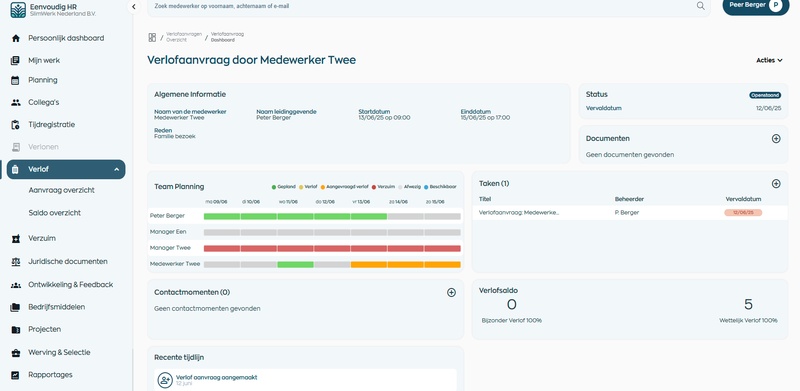Add a new task in Taken
The height and width of the screenshot is (391, 800).
point(776,183)
